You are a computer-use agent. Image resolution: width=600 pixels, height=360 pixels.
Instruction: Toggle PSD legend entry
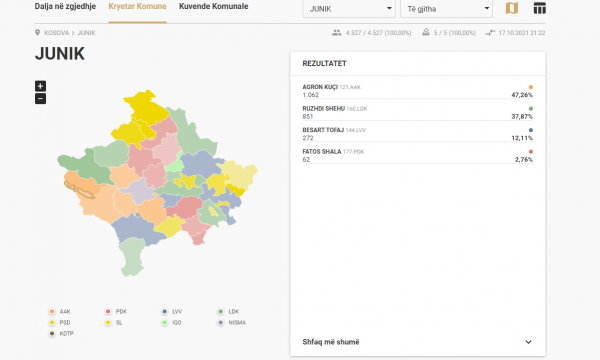point(60,323)
